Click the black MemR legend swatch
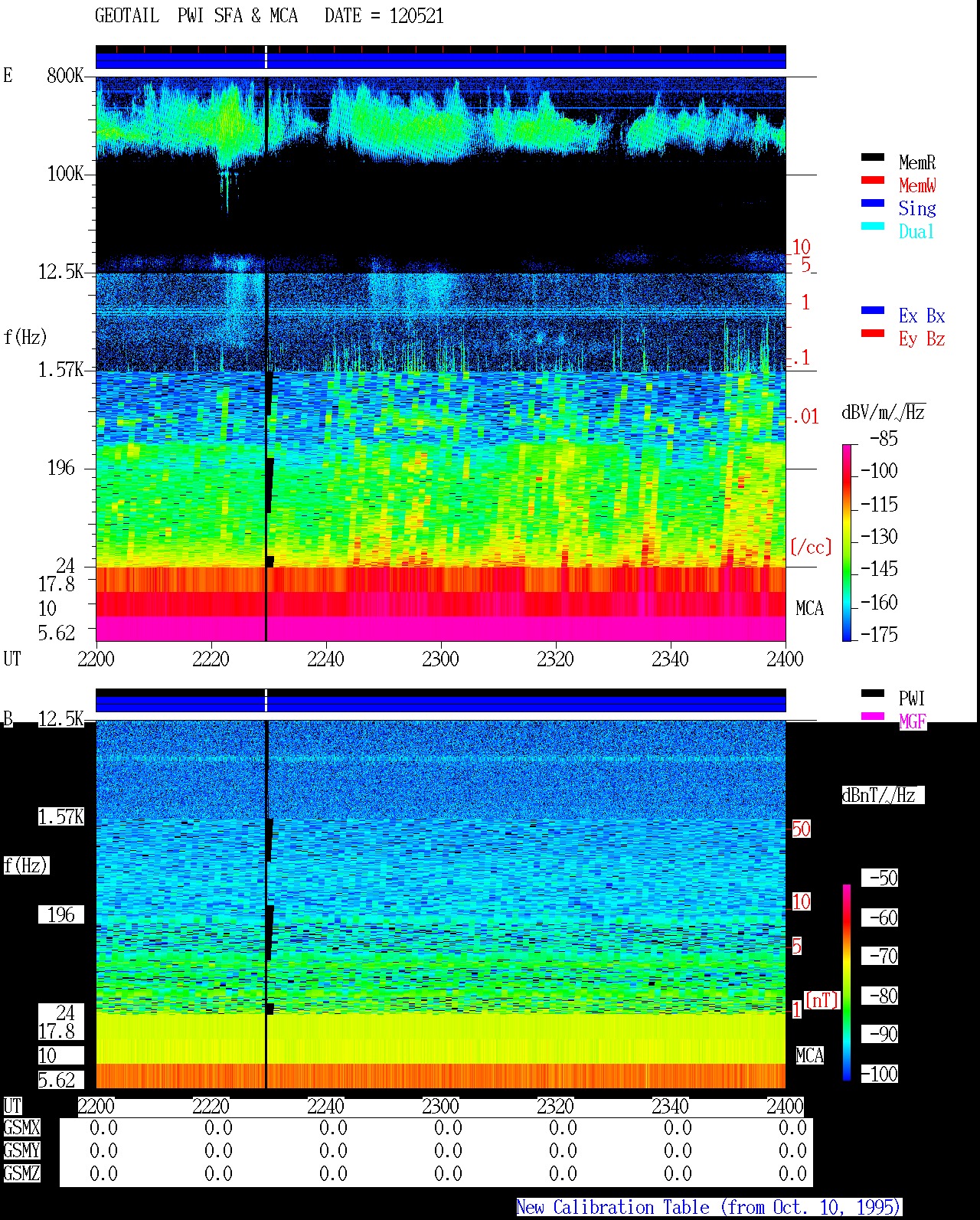Viewport: 980px width, 1220px height. (873, 157)
